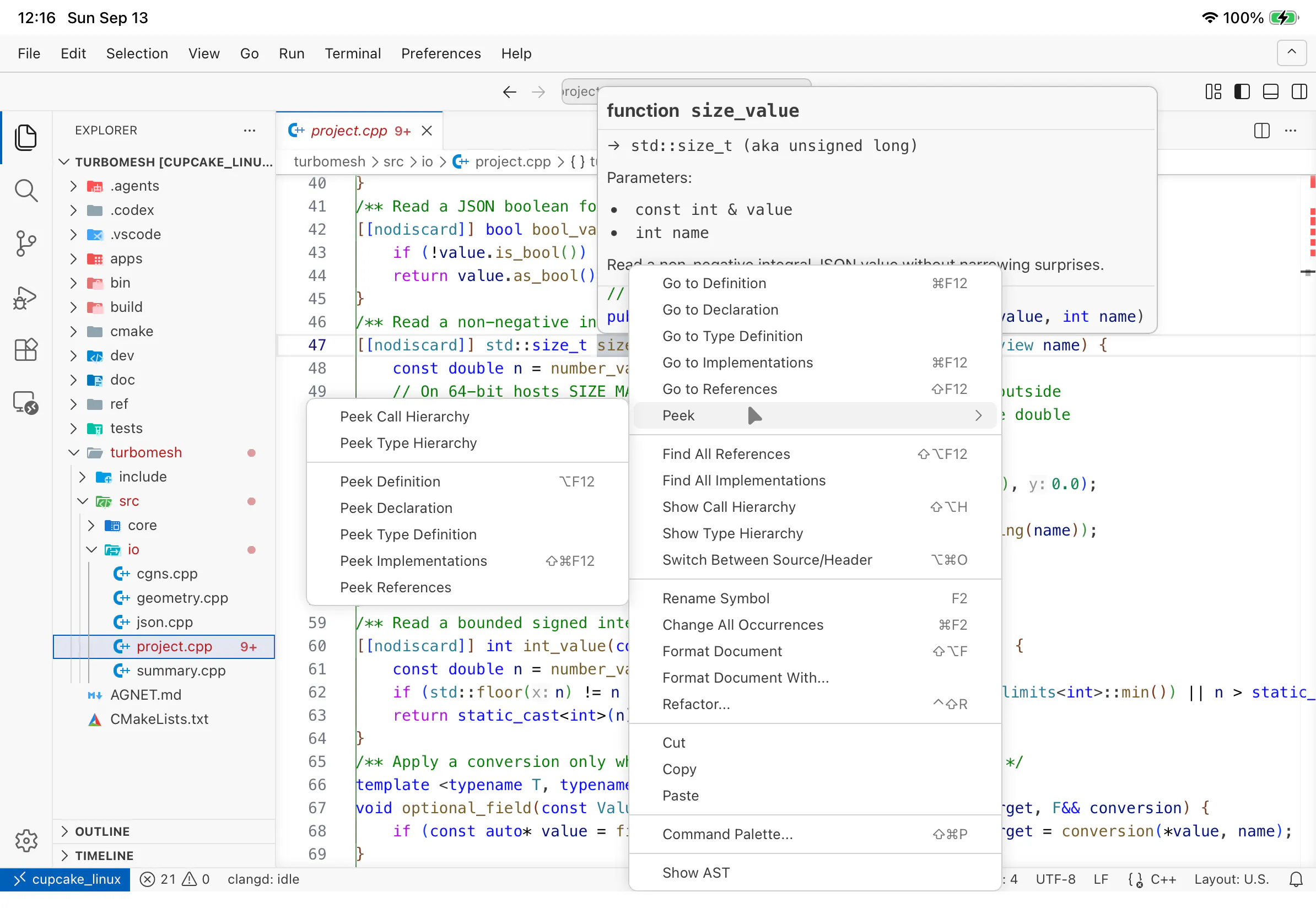Expand the .agents folder
This screenshot has height=919, width=1316.
[x=163, y=186]
